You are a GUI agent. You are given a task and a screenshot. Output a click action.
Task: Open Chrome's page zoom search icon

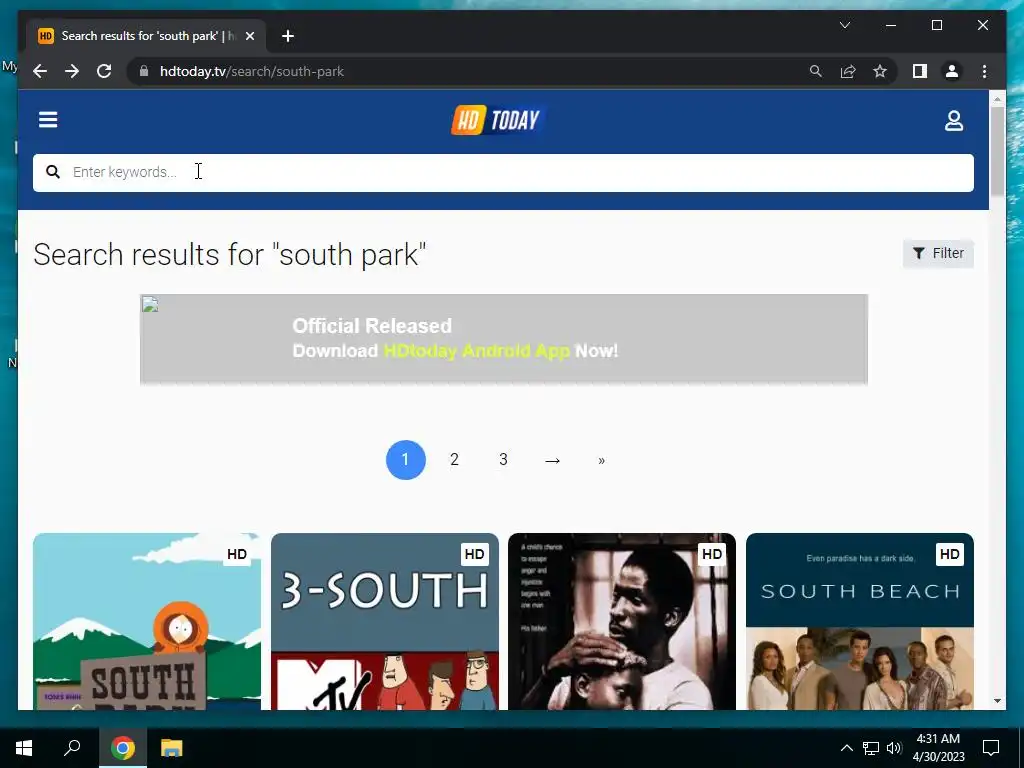(x=816, y=71)
